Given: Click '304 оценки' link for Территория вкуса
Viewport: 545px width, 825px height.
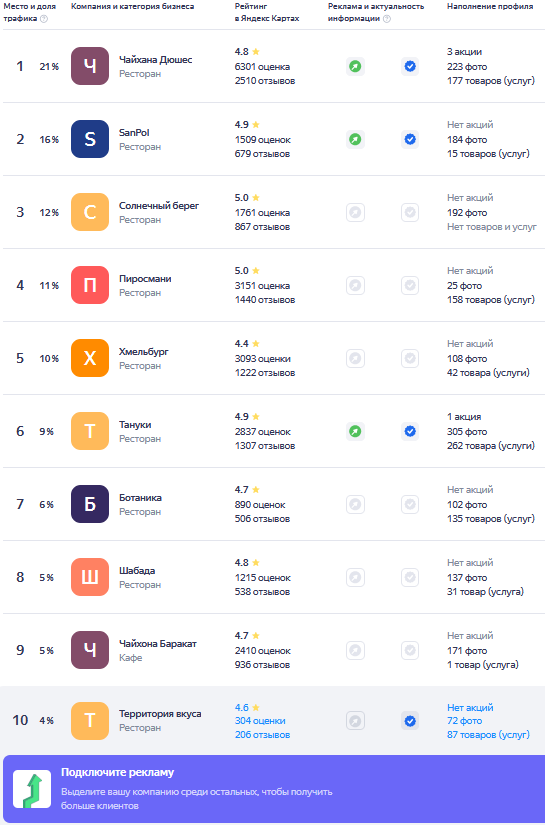Looking at the screenshot, I should tap(260, 721).
